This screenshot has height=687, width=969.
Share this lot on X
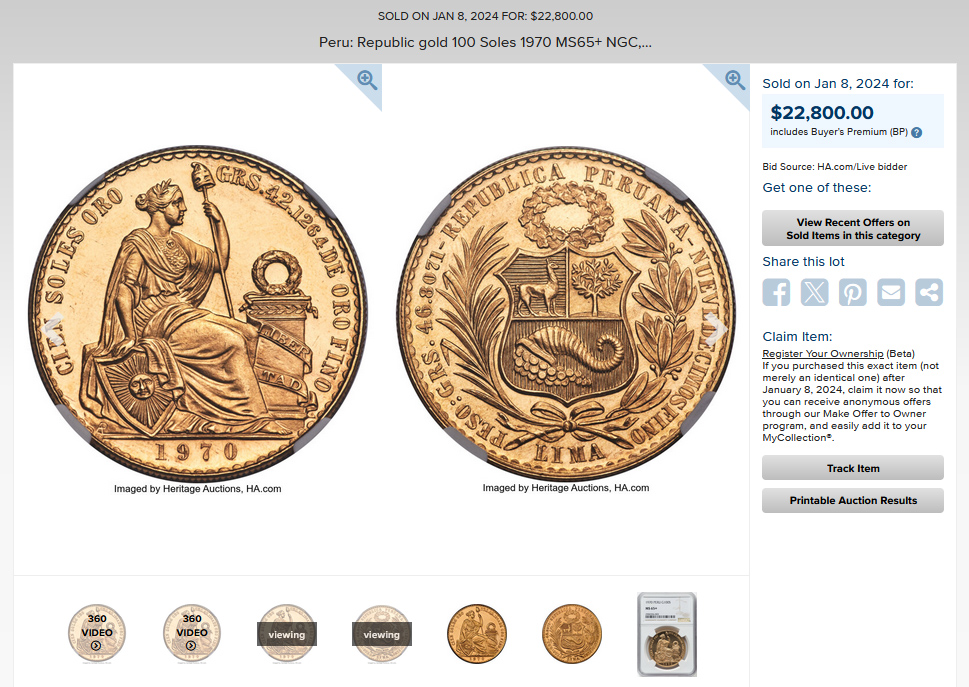tap(815, 292)
